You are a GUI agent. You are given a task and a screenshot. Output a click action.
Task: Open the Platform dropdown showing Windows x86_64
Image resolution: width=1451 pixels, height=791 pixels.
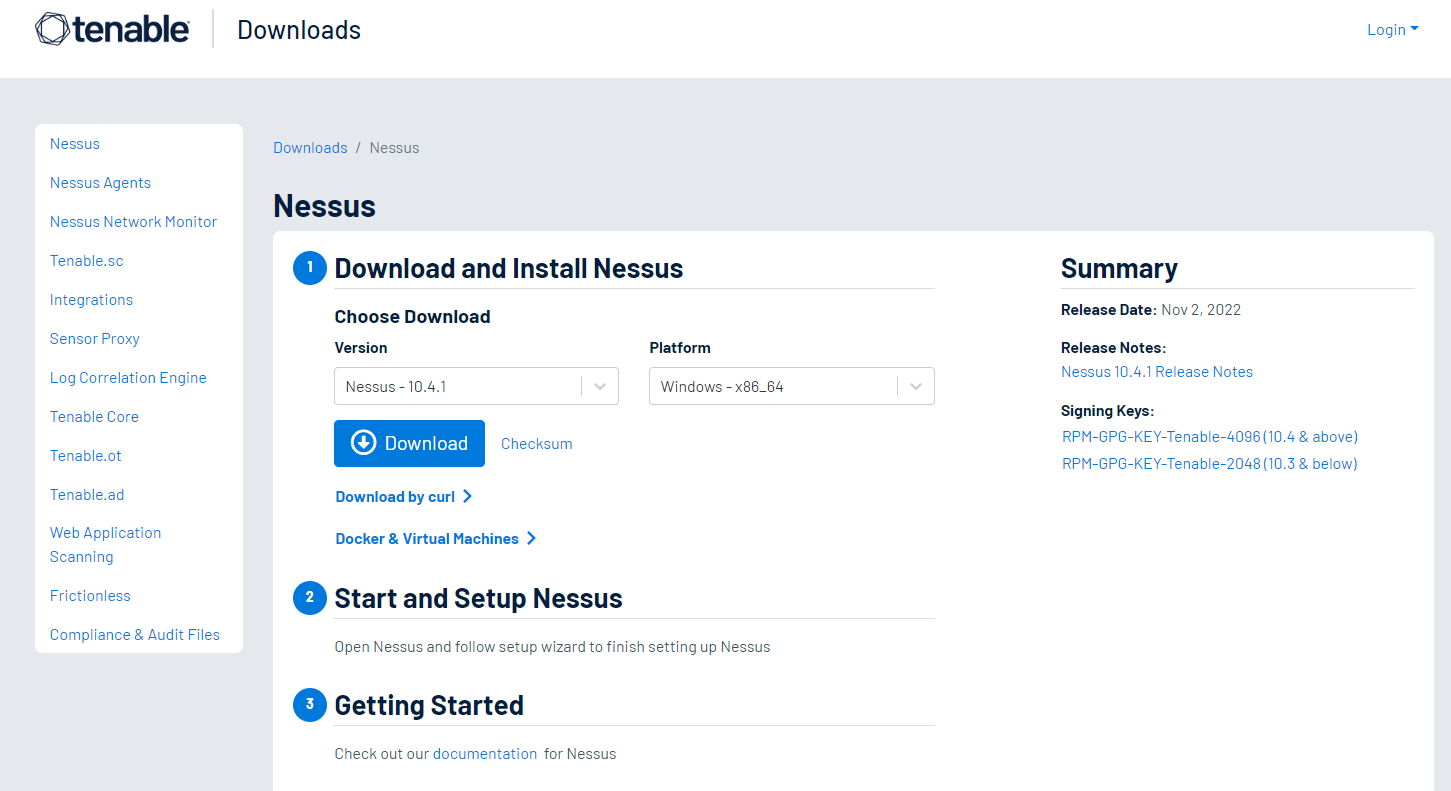791,387
